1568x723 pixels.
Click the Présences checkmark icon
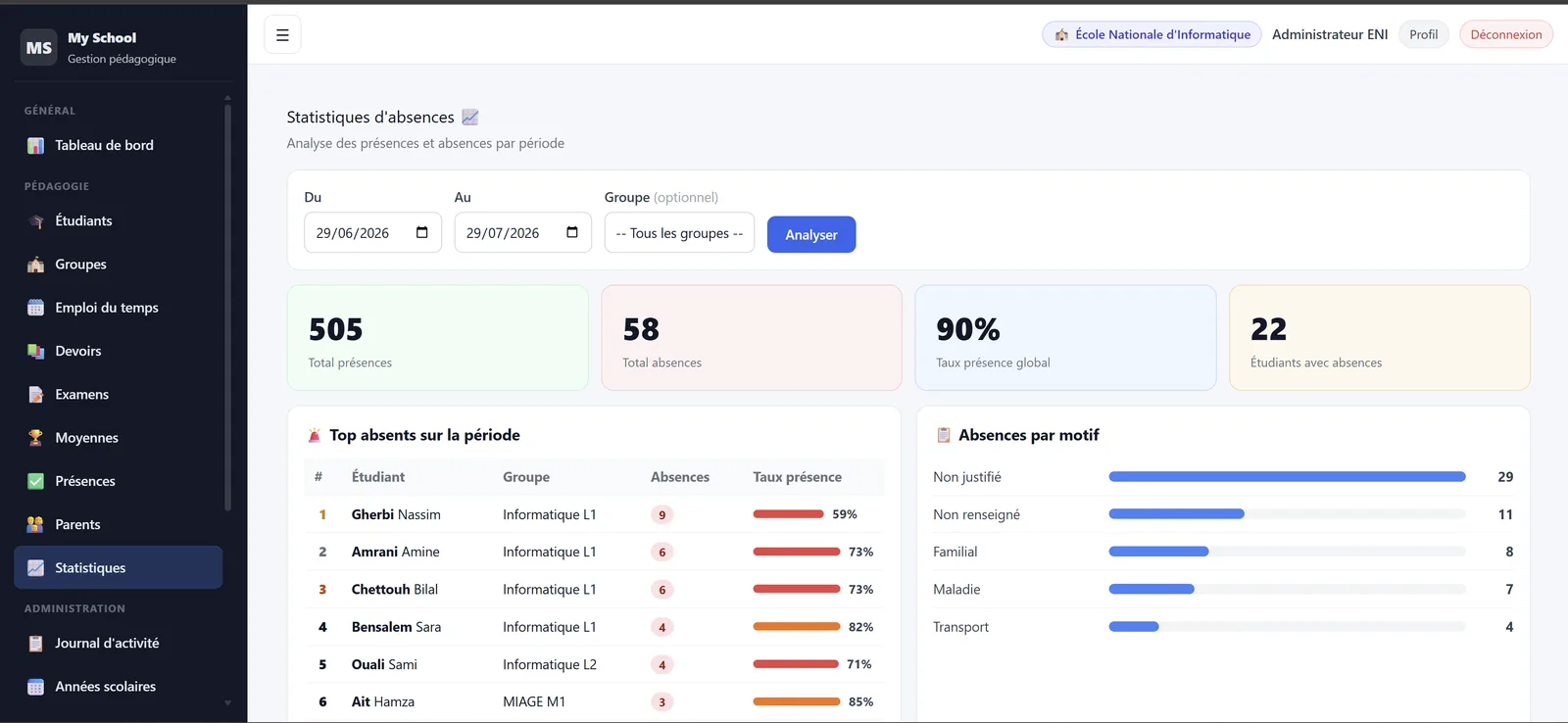click(36, 481)
